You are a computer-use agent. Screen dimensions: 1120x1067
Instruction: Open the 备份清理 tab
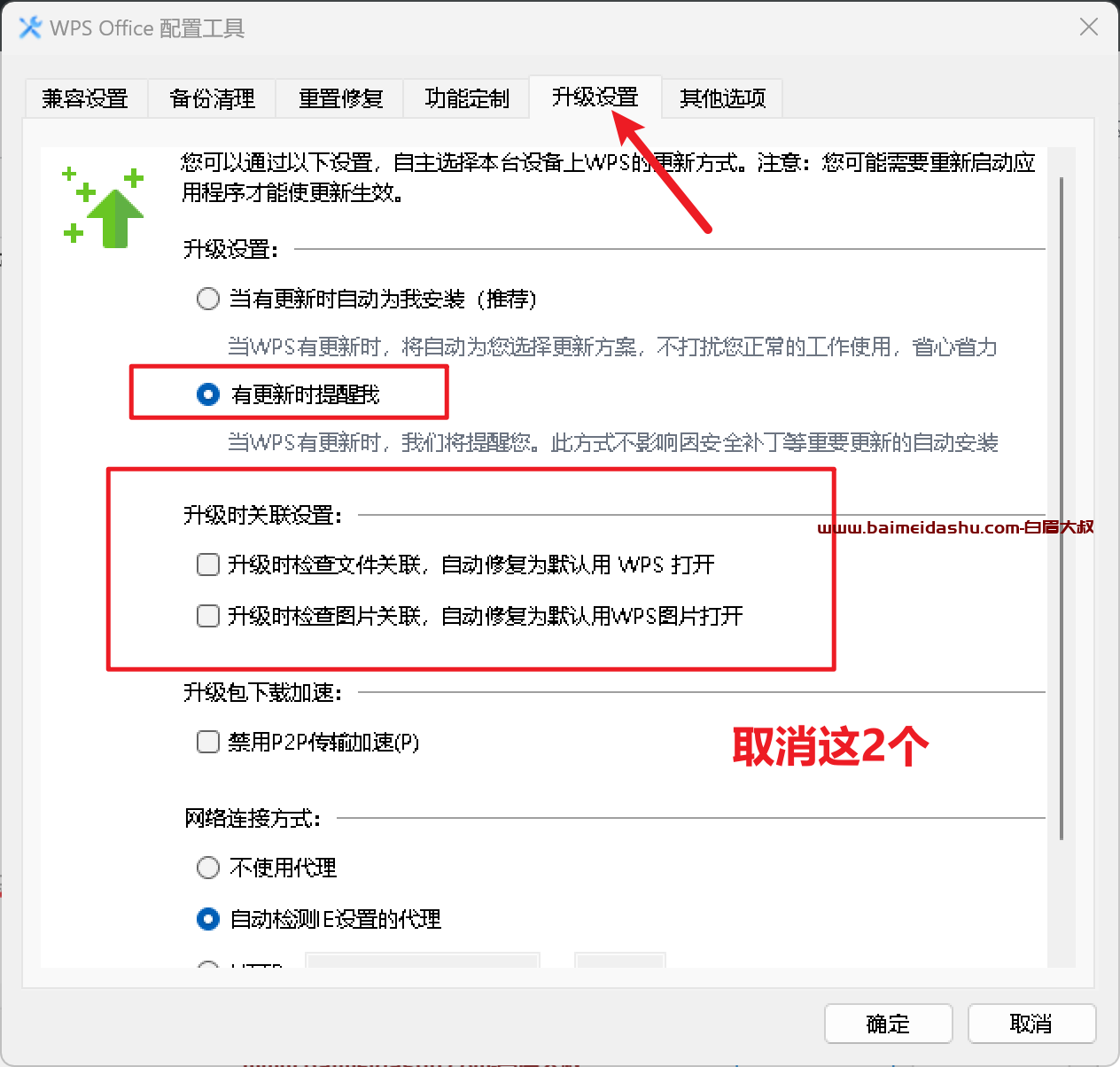pyautogui.click(x=213, y=98)
